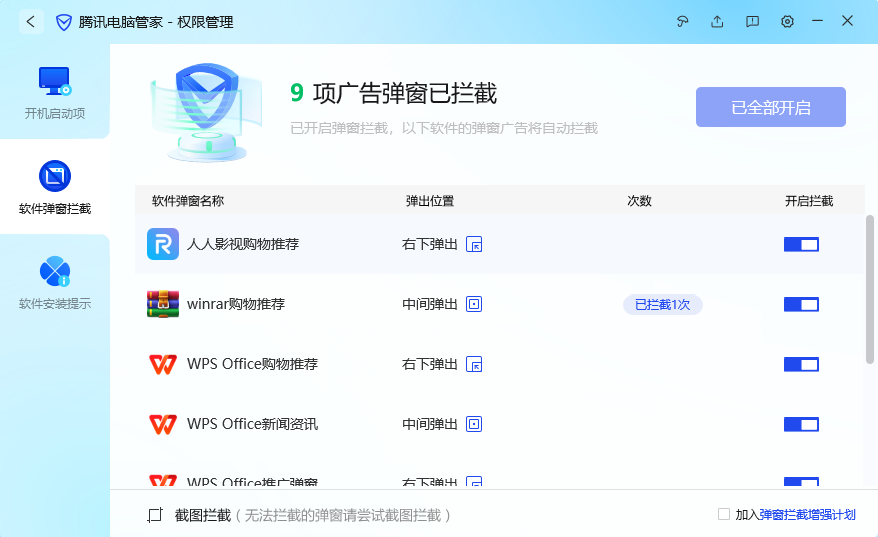Click the share/upload icon in title bar
Screen dimensions: 878x537
(717, 22)
